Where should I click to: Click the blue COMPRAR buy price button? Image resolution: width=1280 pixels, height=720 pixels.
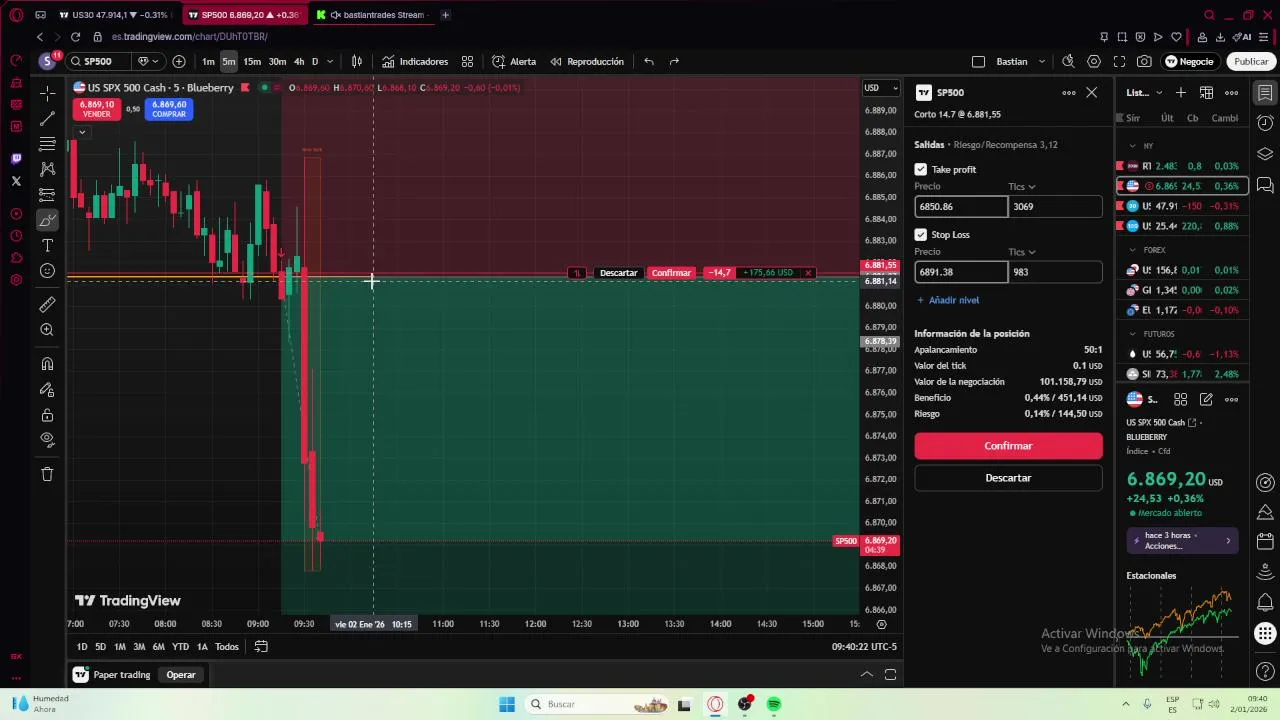tap(169, 109)
